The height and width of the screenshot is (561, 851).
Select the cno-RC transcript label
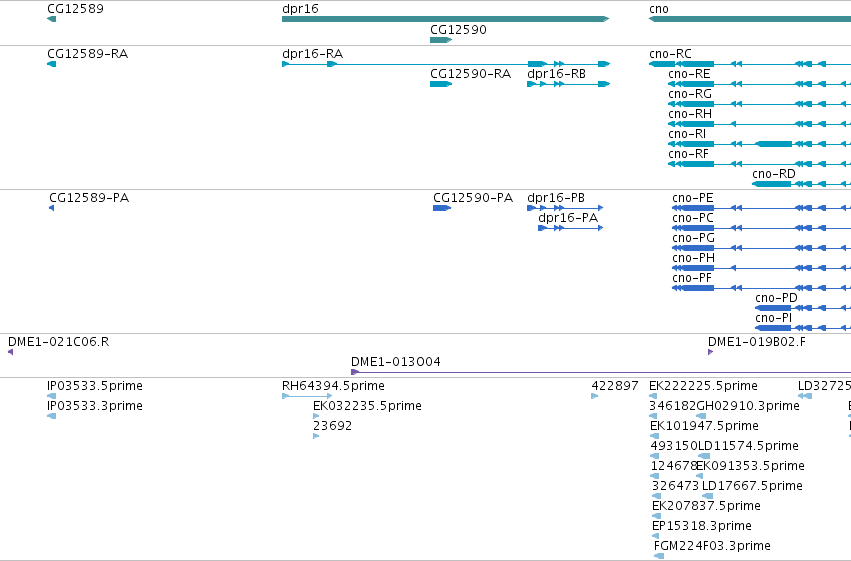tap(670, 54)
